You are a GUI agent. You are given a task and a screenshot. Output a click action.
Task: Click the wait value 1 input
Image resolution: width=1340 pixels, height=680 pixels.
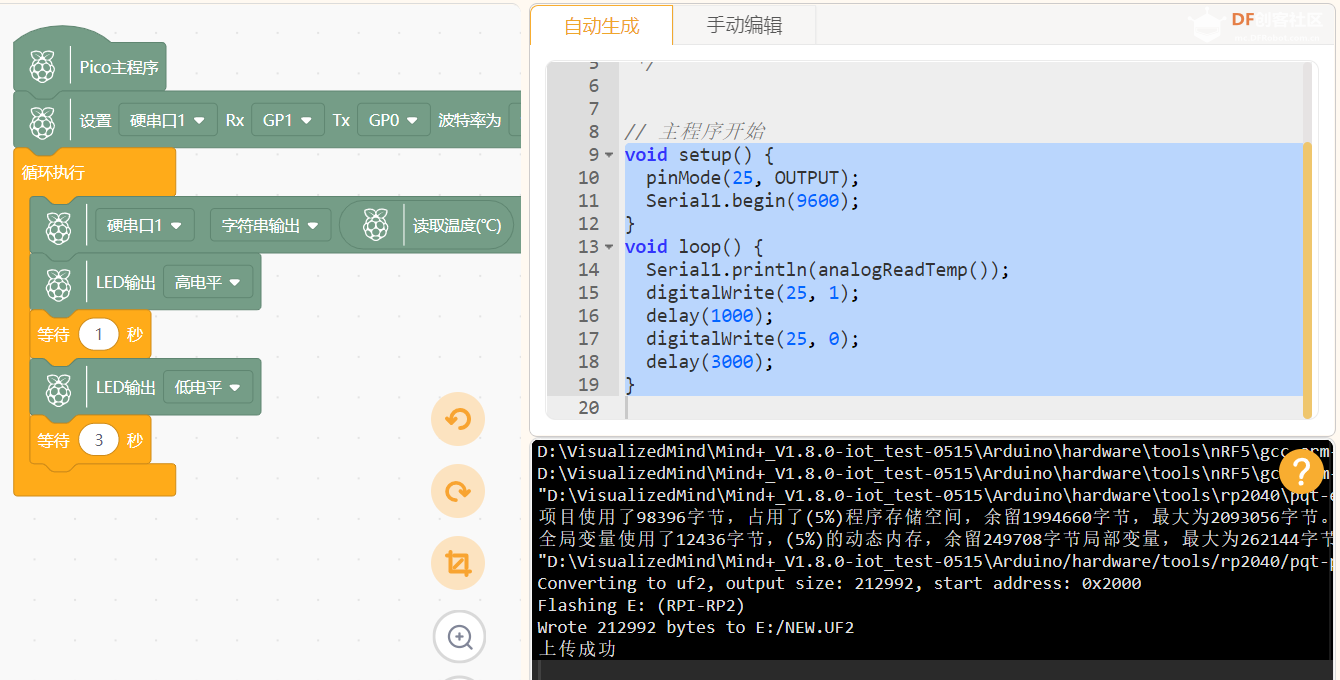point(99,335)
